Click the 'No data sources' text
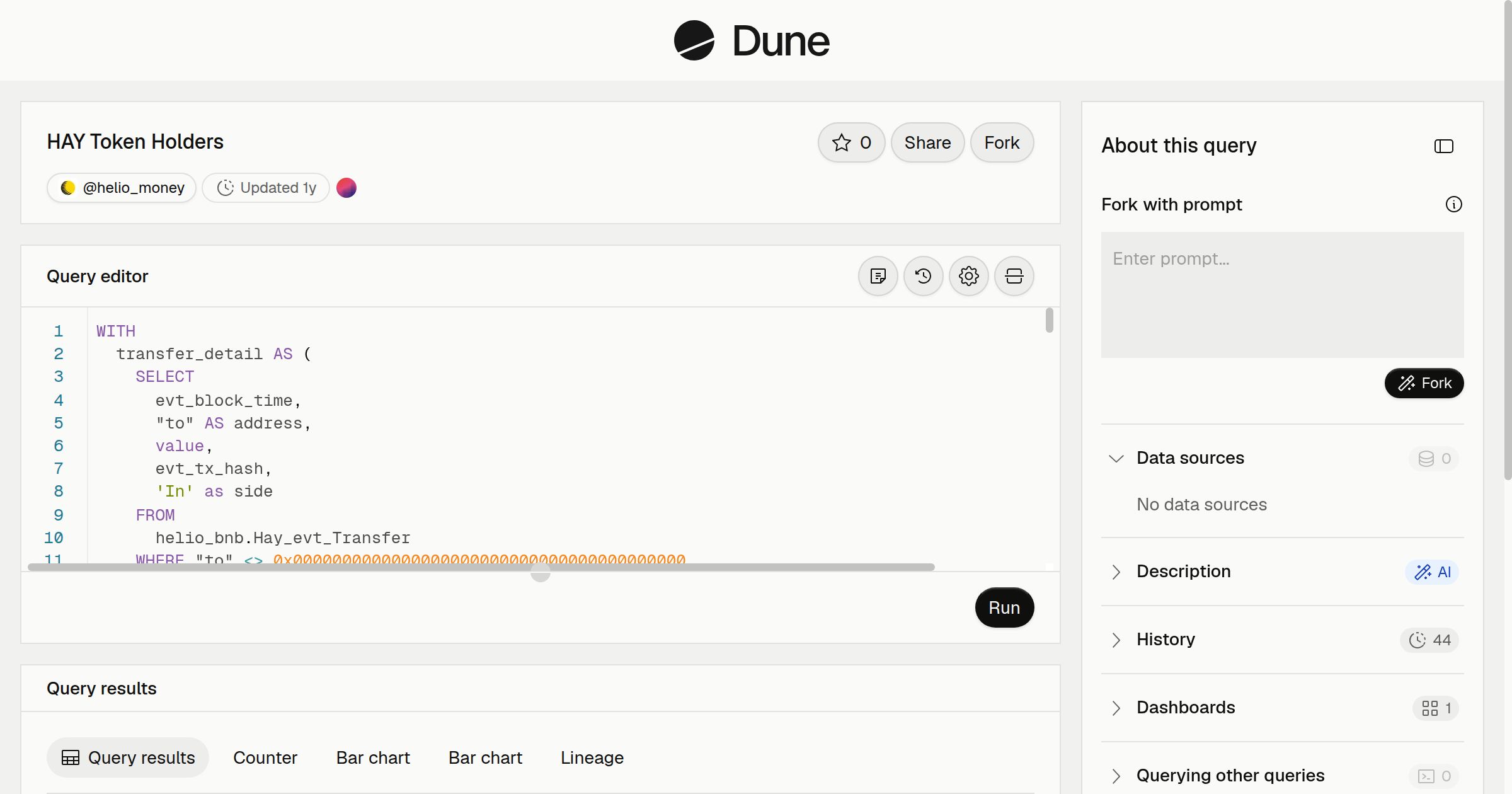The height and width of the screenshot is (794, 1512). point(1201,505)
